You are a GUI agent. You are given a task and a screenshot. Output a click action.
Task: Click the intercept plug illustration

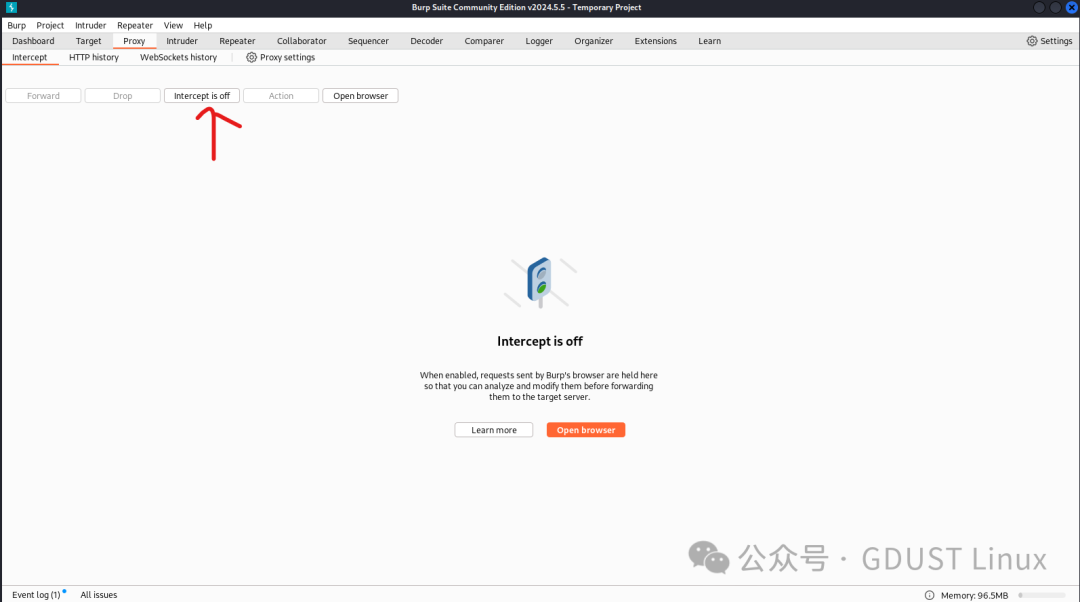click(540, 282)
